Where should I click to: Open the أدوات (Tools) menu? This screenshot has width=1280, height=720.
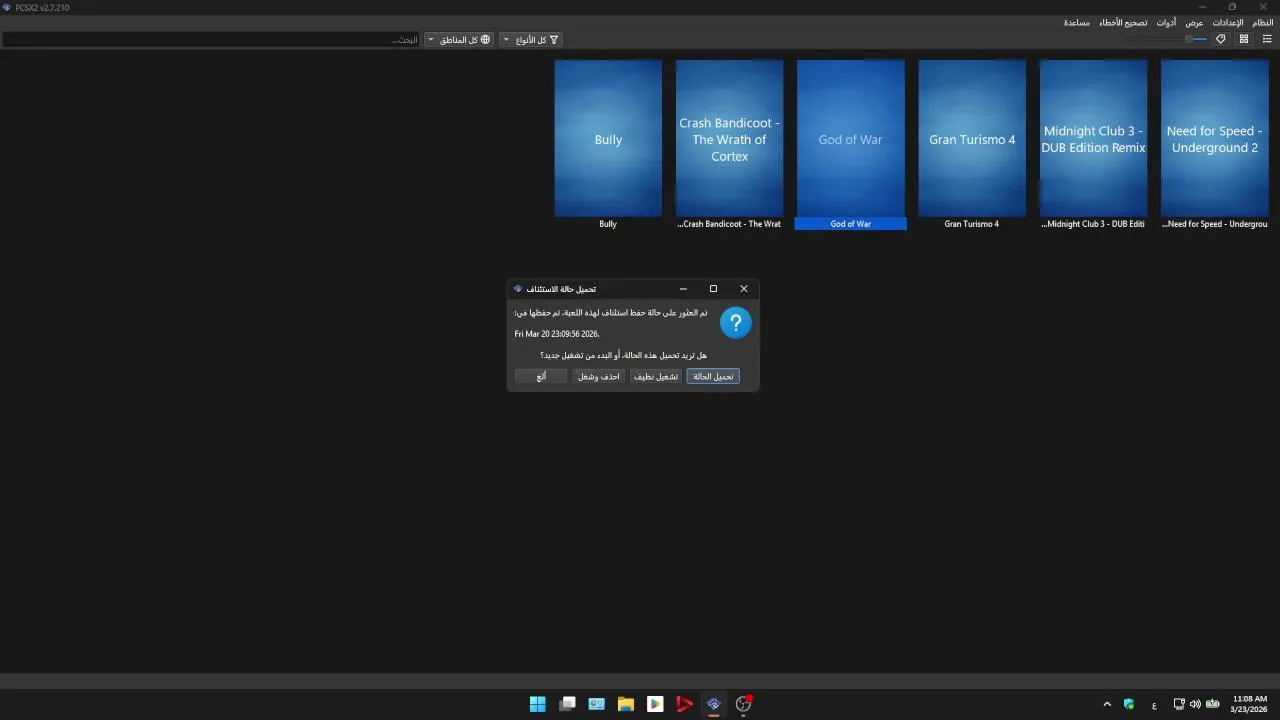(1166, 22)
